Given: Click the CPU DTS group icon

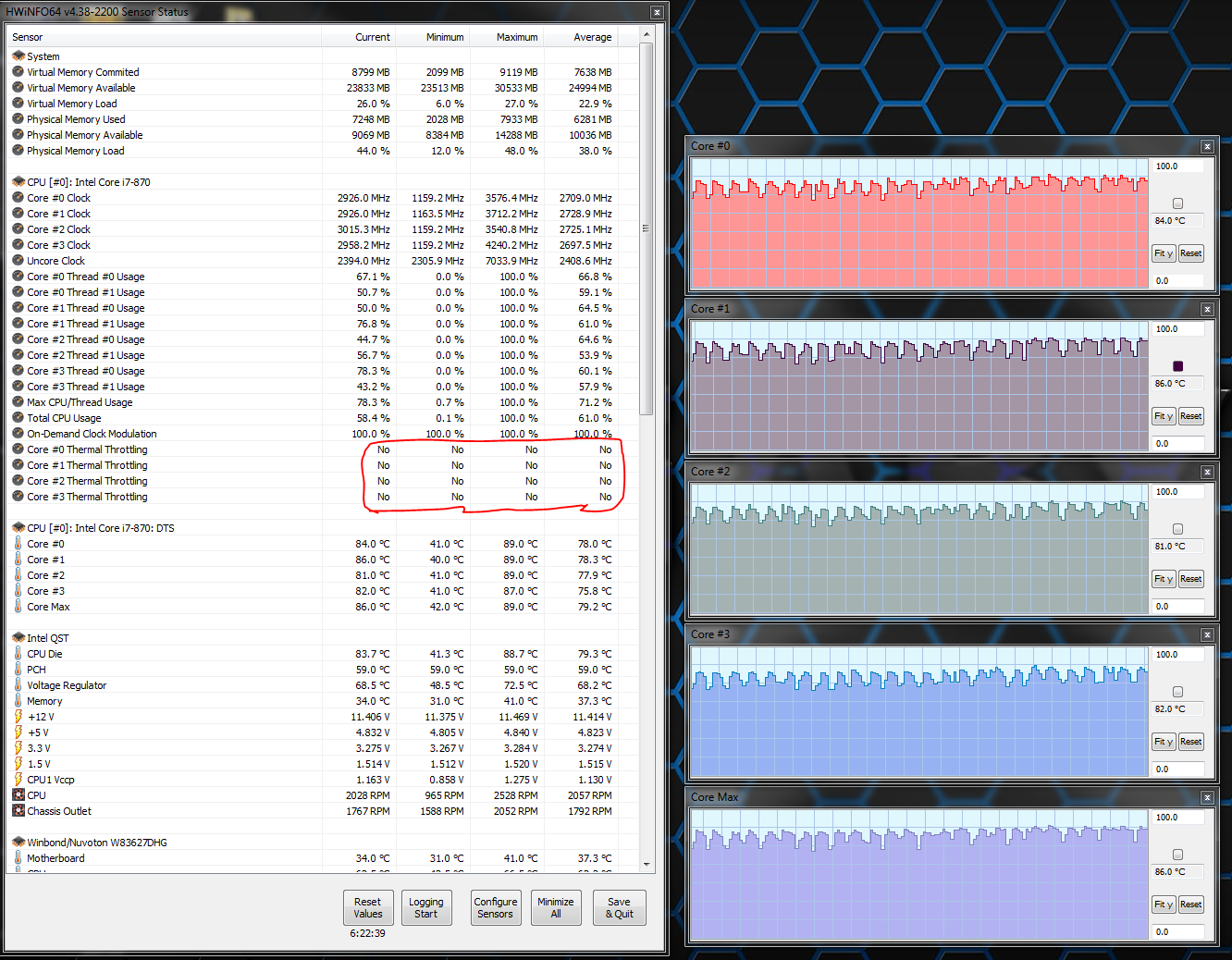Looking at the screenshot, I should tap(18, 528).
